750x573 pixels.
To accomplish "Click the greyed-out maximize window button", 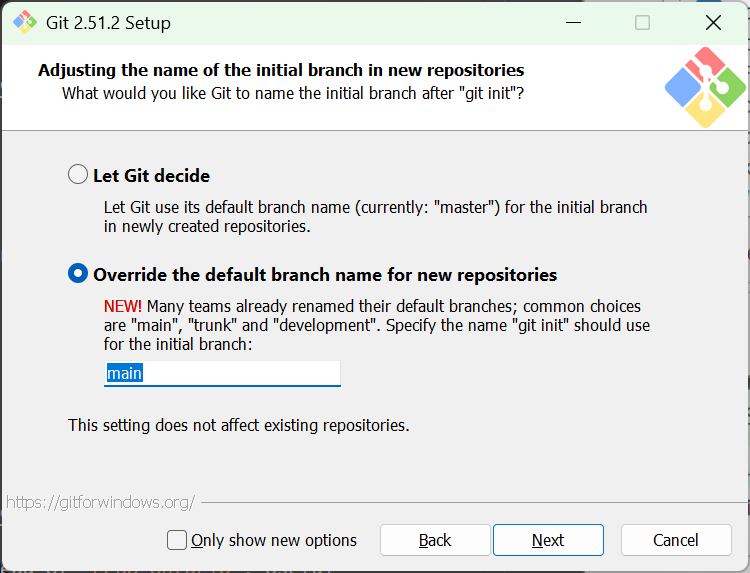I will (x=642, y=22).
